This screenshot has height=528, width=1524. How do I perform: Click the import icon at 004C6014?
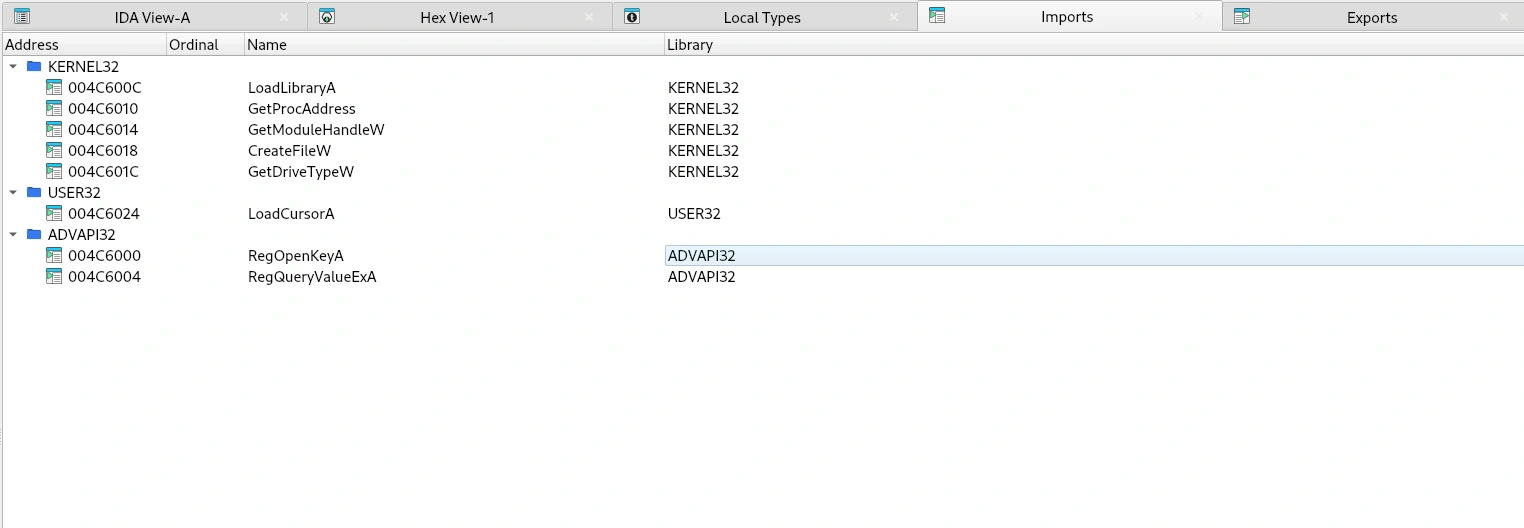click(x=54, y=129)
